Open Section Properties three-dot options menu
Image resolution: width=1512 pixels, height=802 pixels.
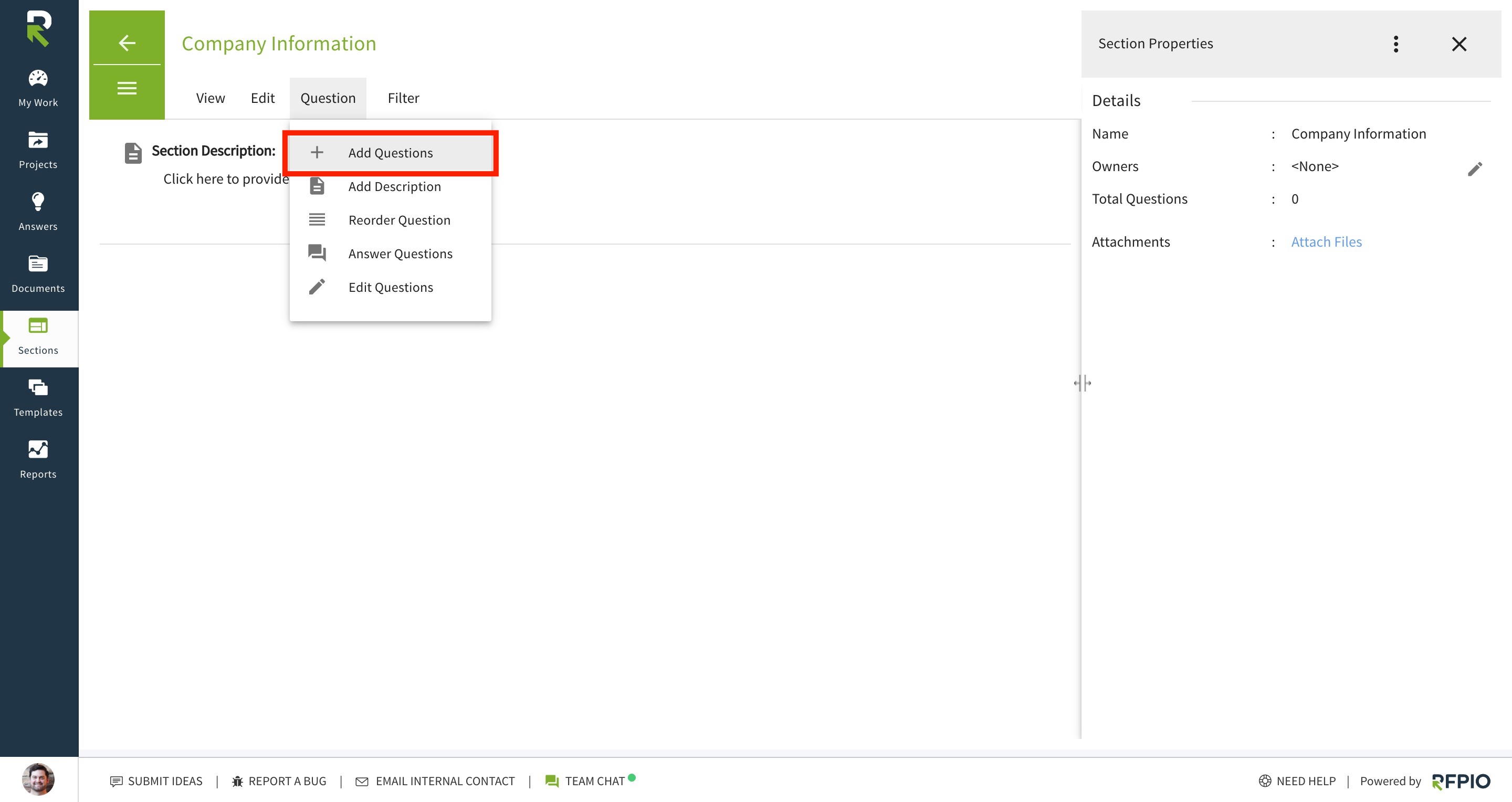point(1396,44)
